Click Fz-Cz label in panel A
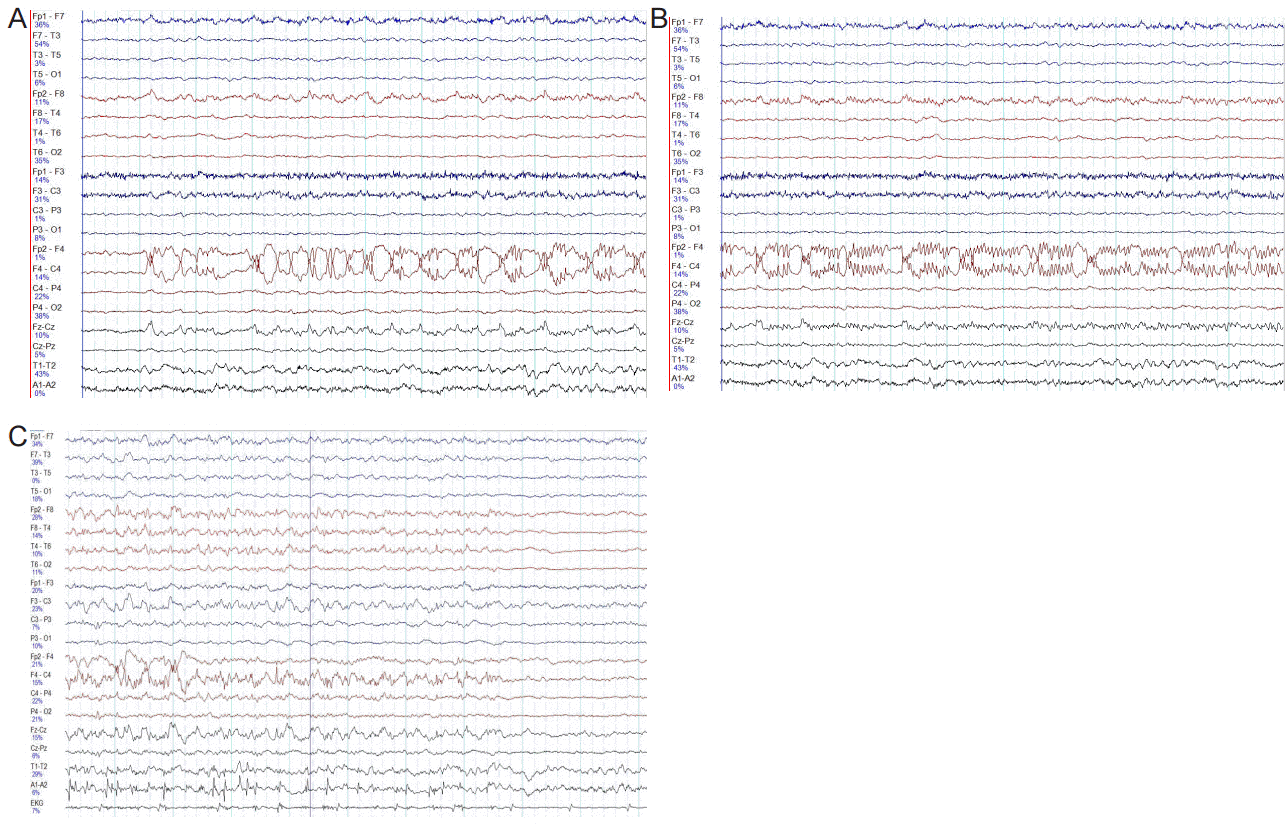The height and width of the screenshot is (826, 1288). (x=43, y=327)
